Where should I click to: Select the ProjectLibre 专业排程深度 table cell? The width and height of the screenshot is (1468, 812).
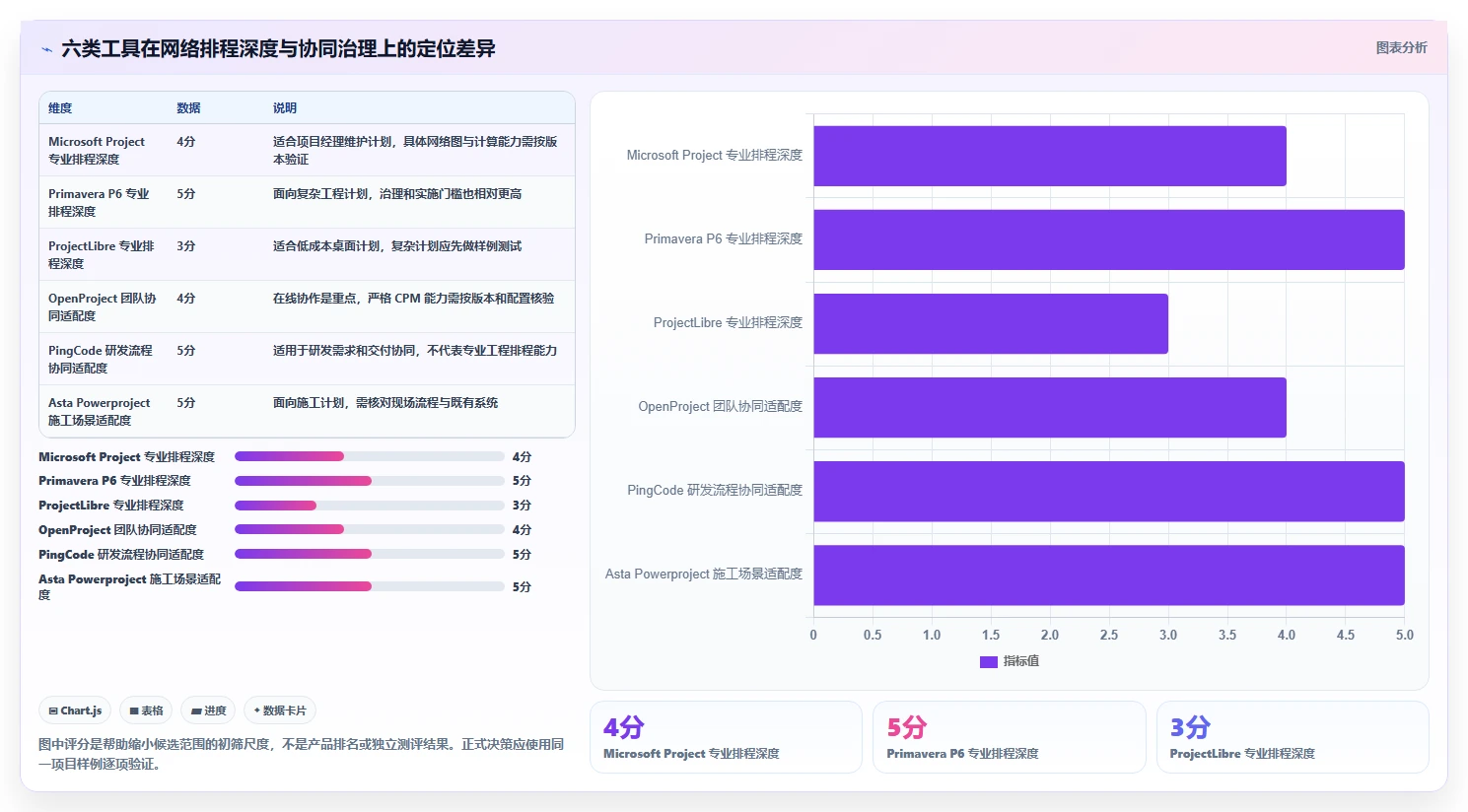[102, 255]
